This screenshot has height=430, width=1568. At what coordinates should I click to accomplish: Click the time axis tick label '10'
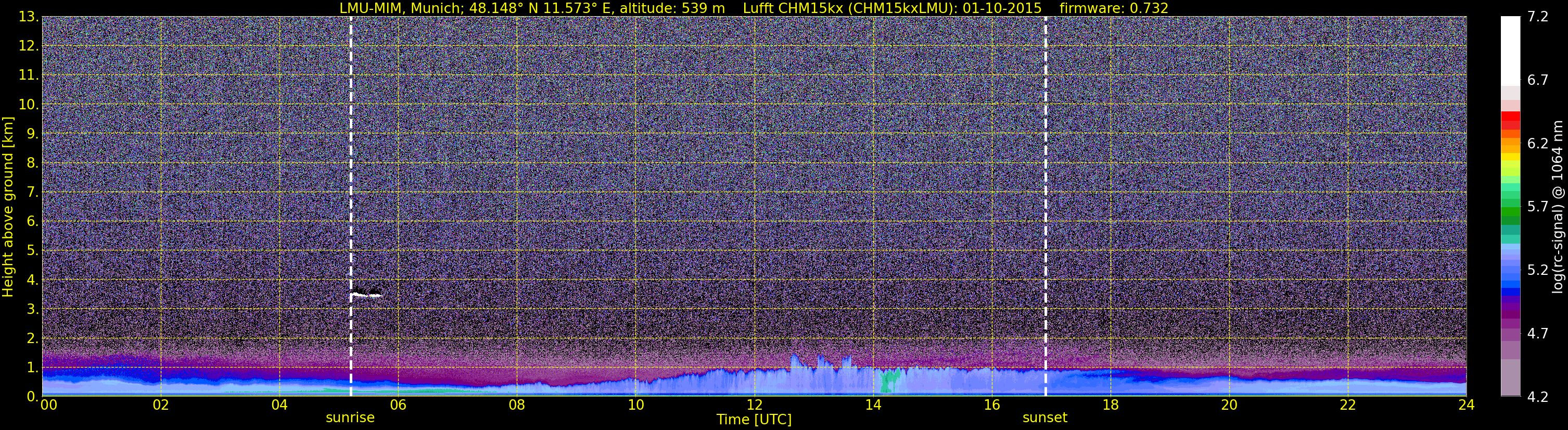pyautogui.click(x=635, y=405)
